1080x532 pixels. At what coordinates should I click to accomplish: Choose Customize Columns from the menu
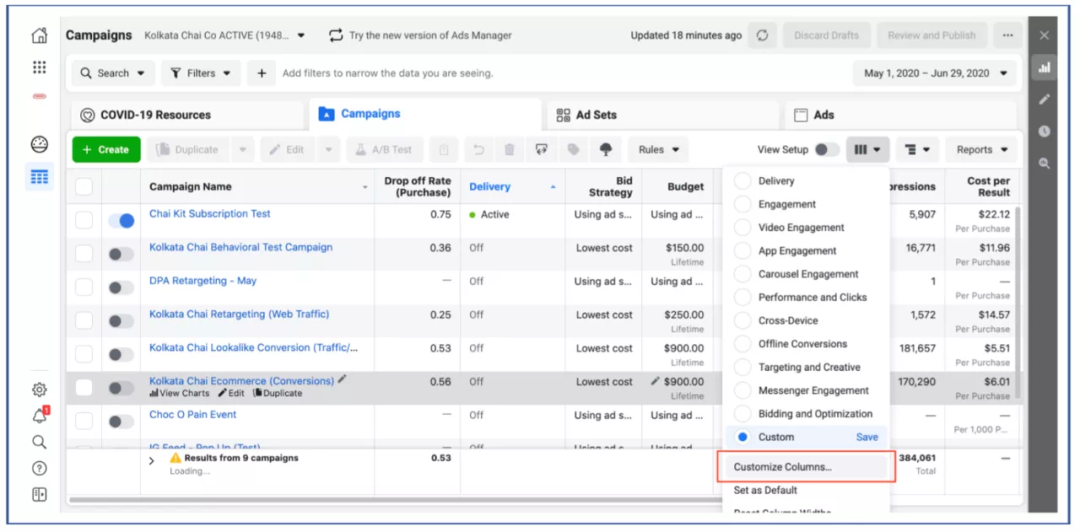tap(782, 467)
